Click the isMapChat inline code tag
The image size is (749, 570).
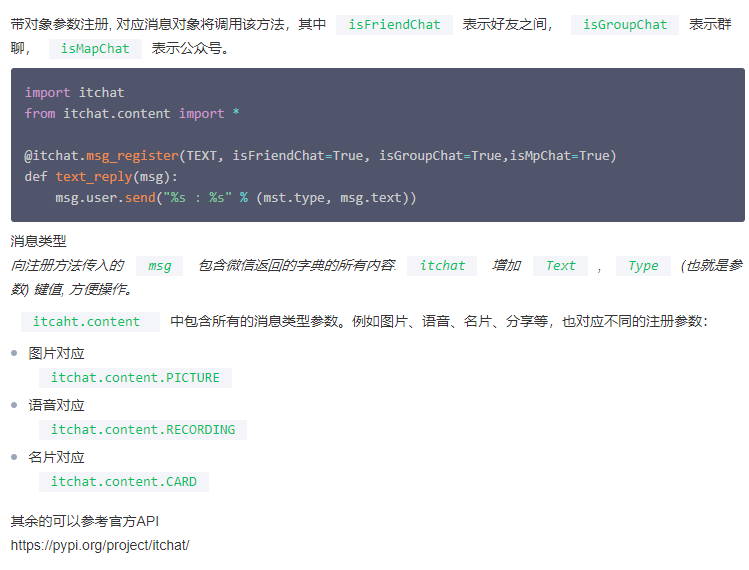95,48
